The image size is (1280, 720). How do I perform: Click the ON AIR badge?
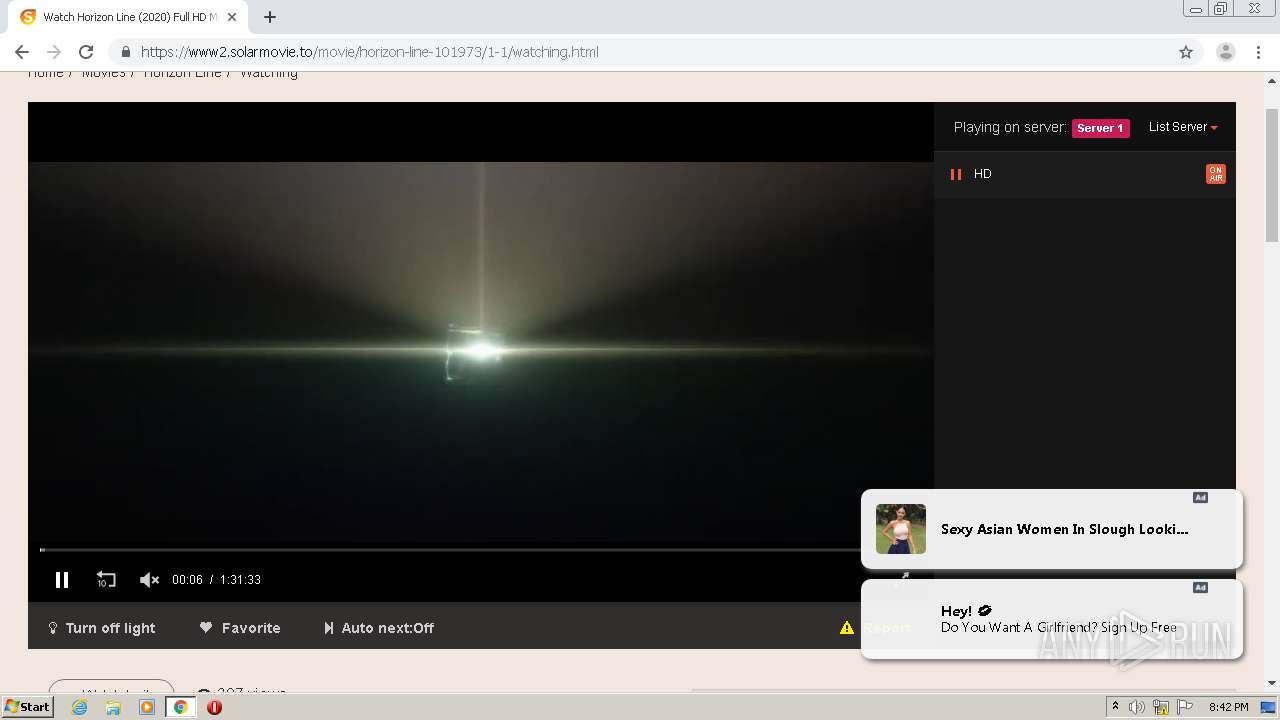coord(1215,174)
